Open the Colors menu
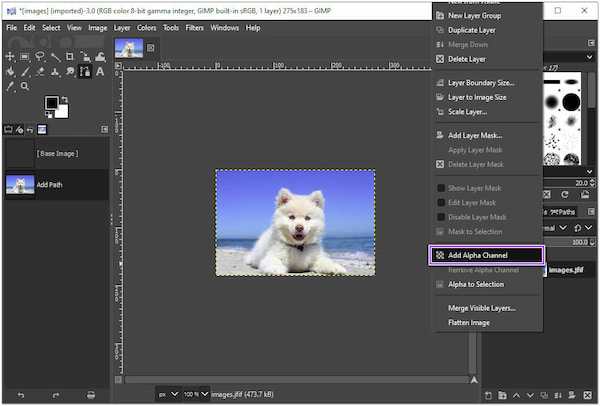600x406 pixels. [x=147, y=28]
